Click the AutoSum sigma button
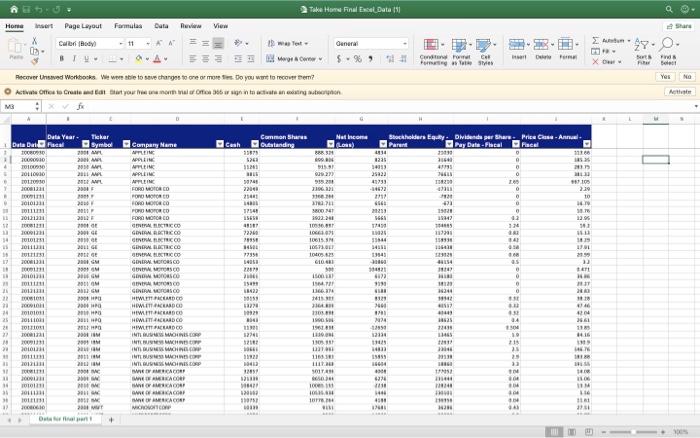The image size is (700, 438). point(610,41)
